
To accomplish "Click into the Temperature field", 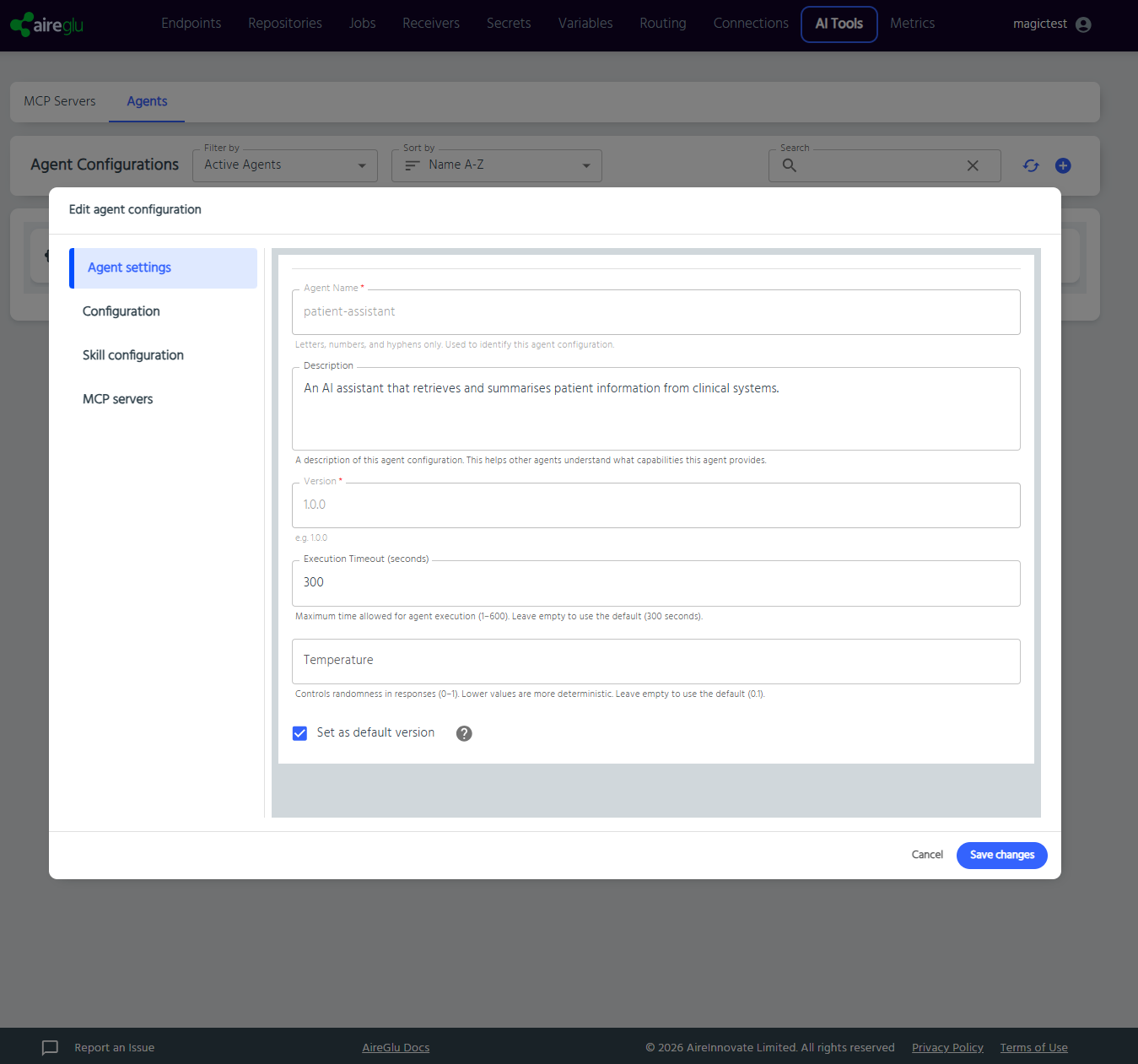I will pyautogui.click(x=656, y=662).
